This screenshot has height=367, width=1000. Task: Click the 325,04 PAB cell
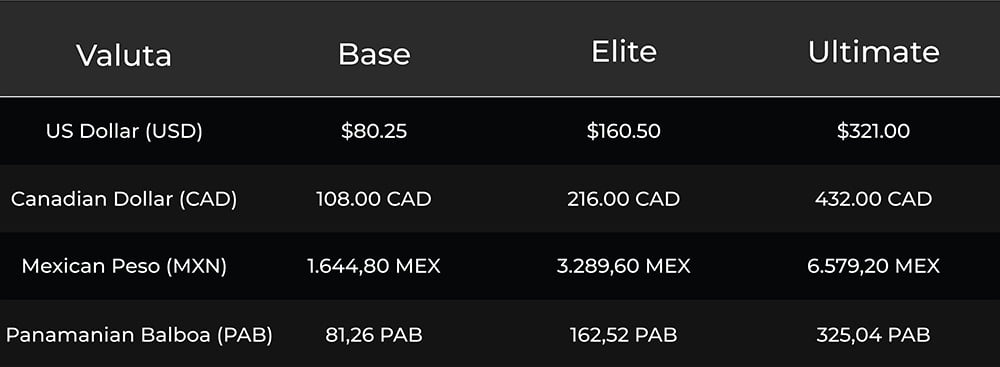click(x=873, y=334)
